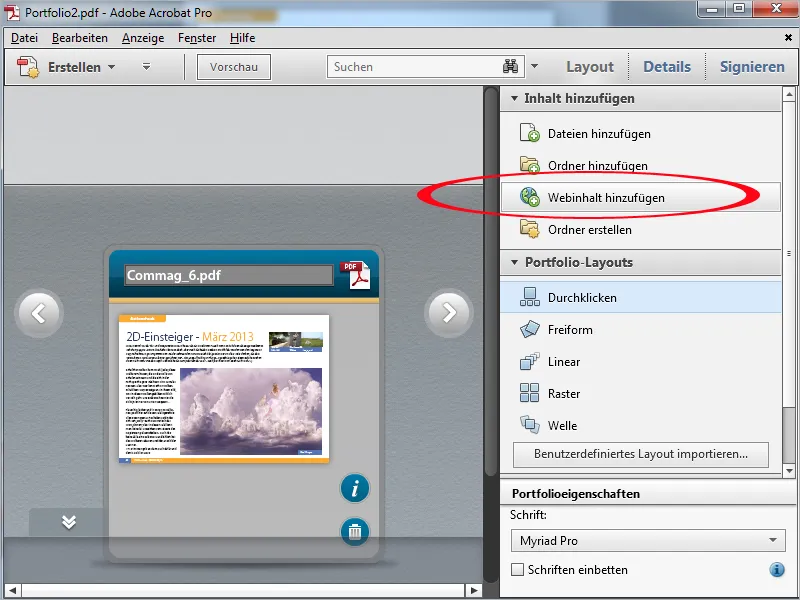Open the search options dropdown arrow
800x600 pixels.
(535, 66)
